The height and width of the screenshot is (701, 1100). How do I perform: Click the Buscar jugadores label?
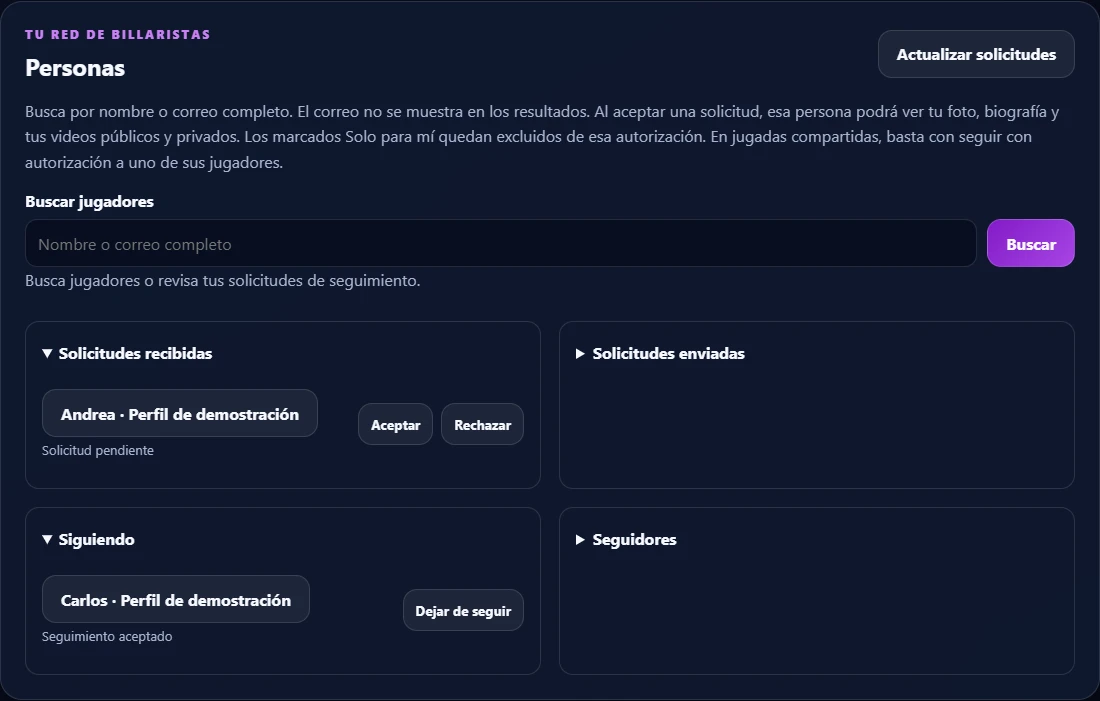click(x=89, y=201)
